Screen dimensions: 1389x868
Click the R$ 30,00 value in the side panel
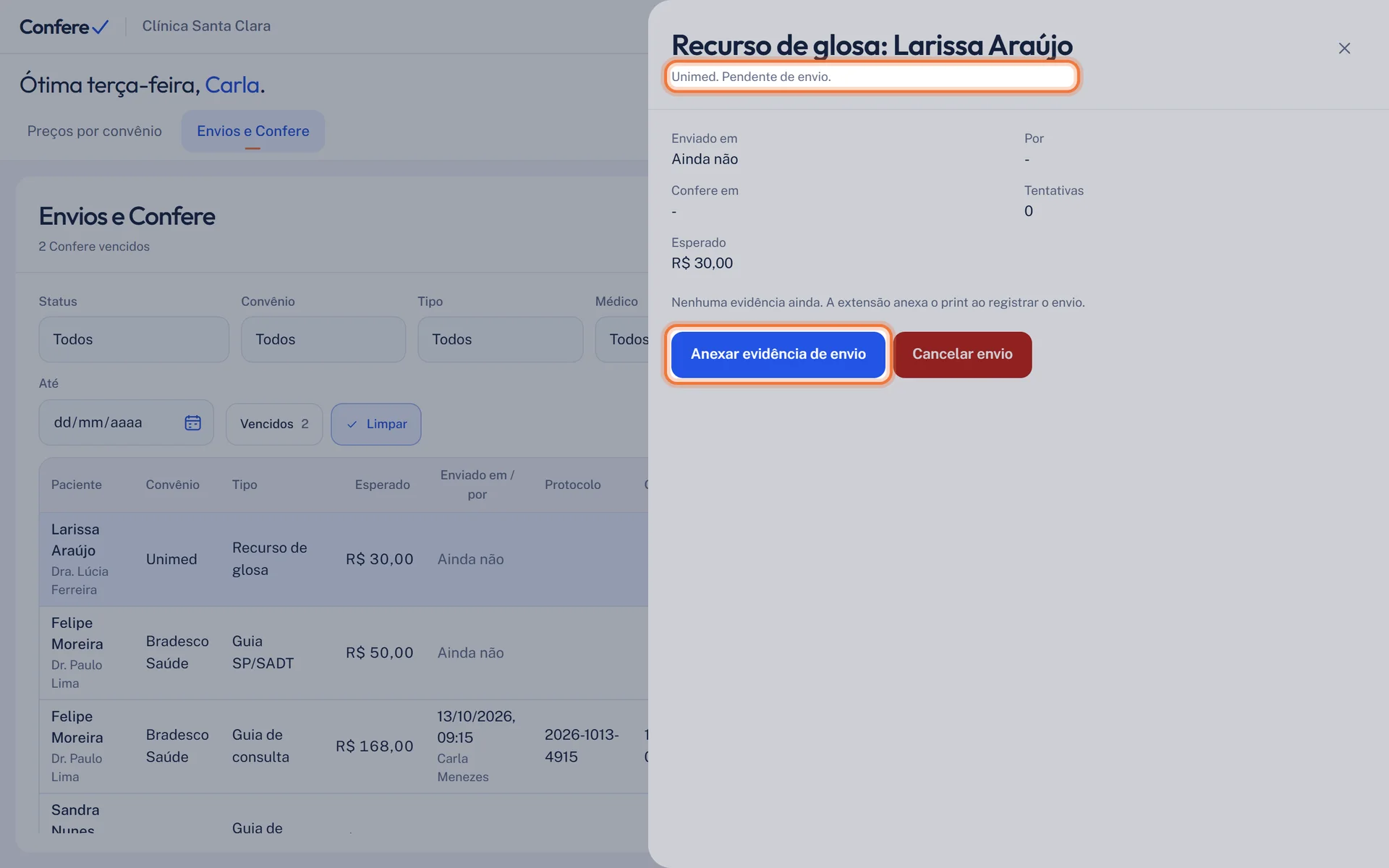[x=702, y=263]
